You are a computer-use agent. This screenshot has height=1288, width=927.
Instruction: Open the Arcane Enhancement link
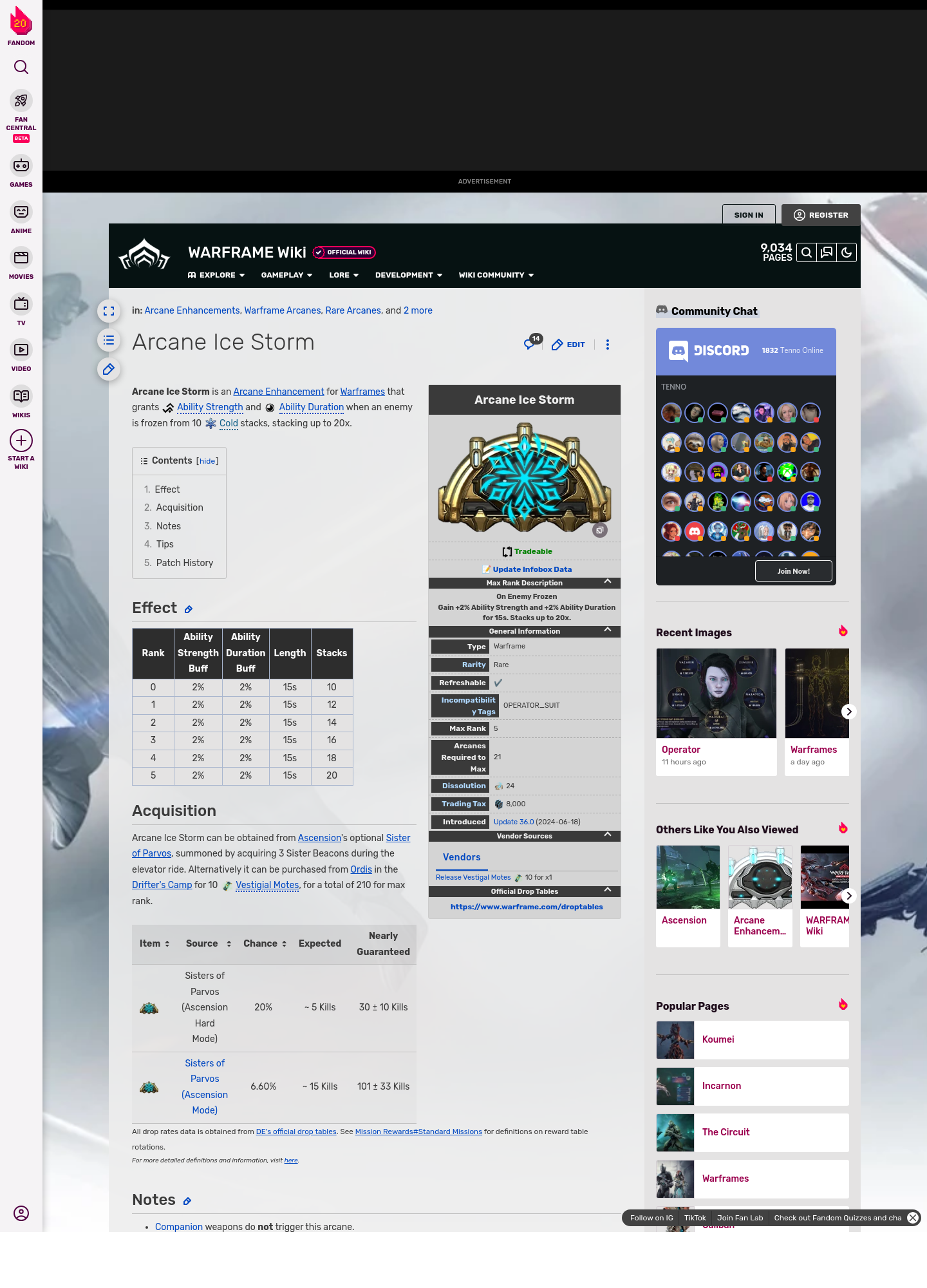tap(279, 392)
